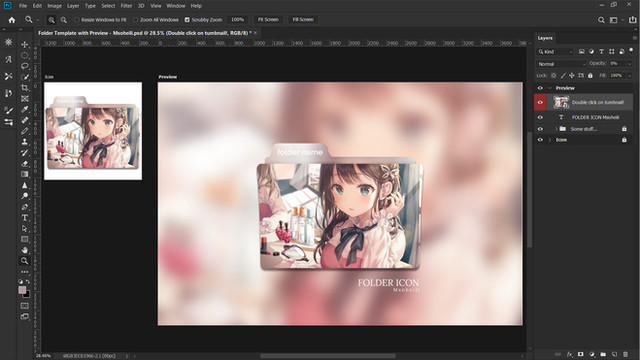Open the Fill slider dropdown arrow
Viewport: 640px width, 360px height.
629,76
